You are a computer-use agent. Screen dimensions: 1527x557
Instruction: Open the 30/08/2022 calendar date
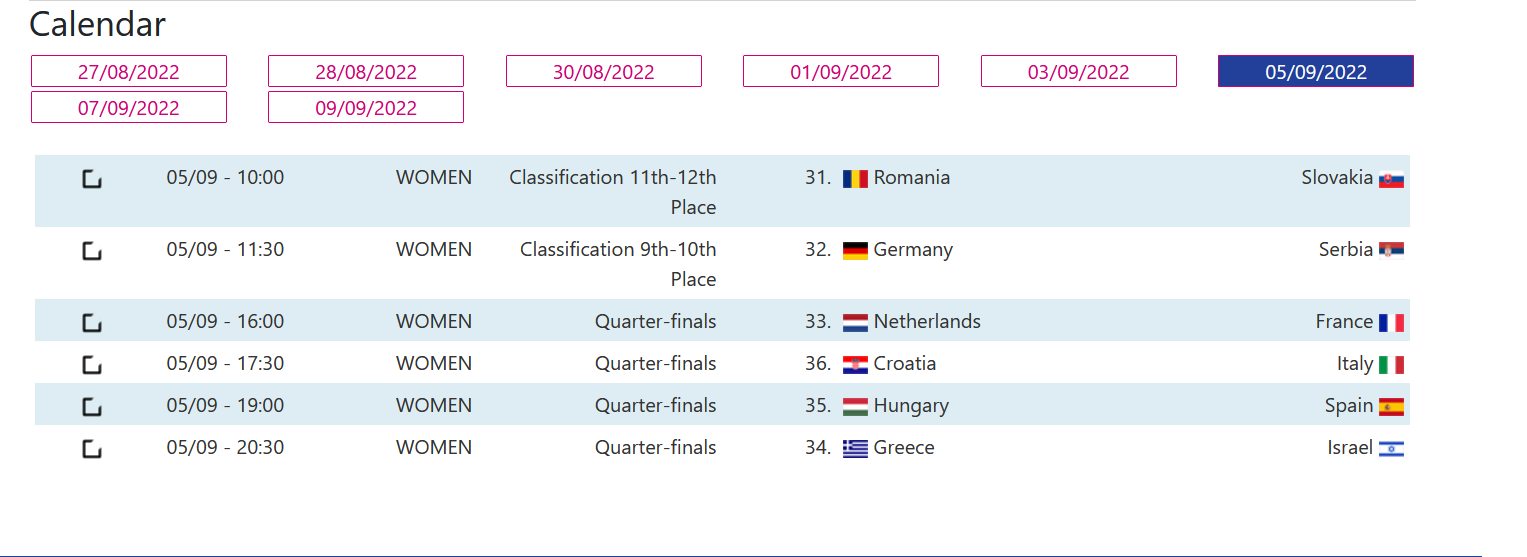(x=604, y=72)
